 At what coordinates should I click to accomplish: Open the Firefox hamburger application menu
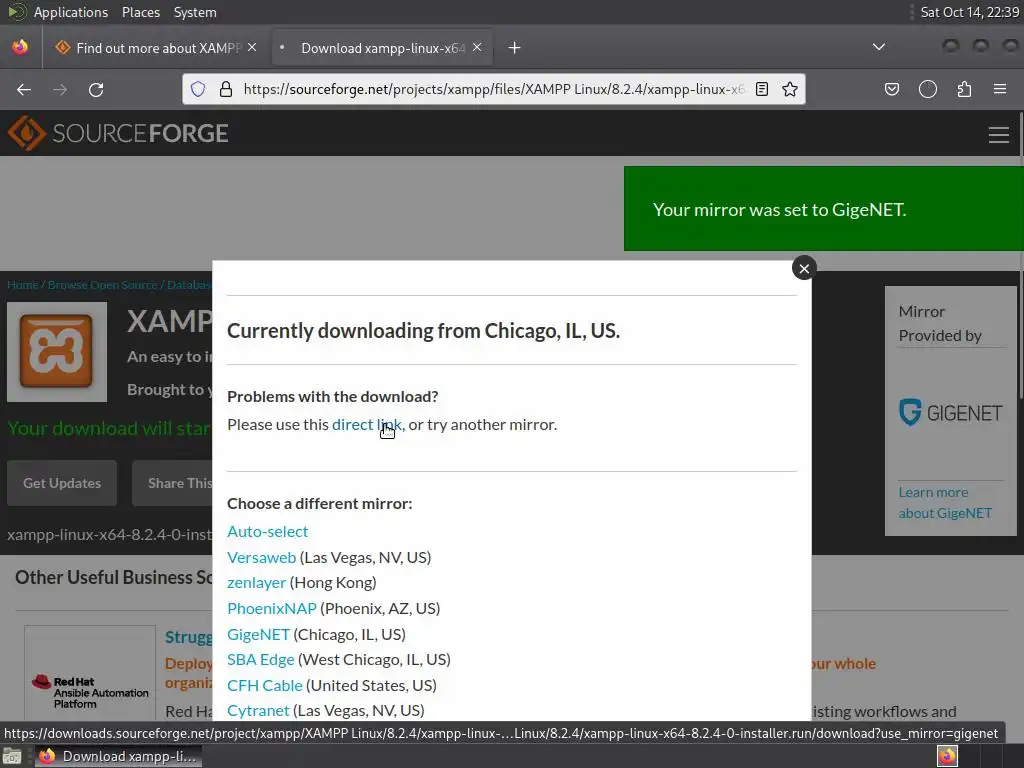[1000, 89]
